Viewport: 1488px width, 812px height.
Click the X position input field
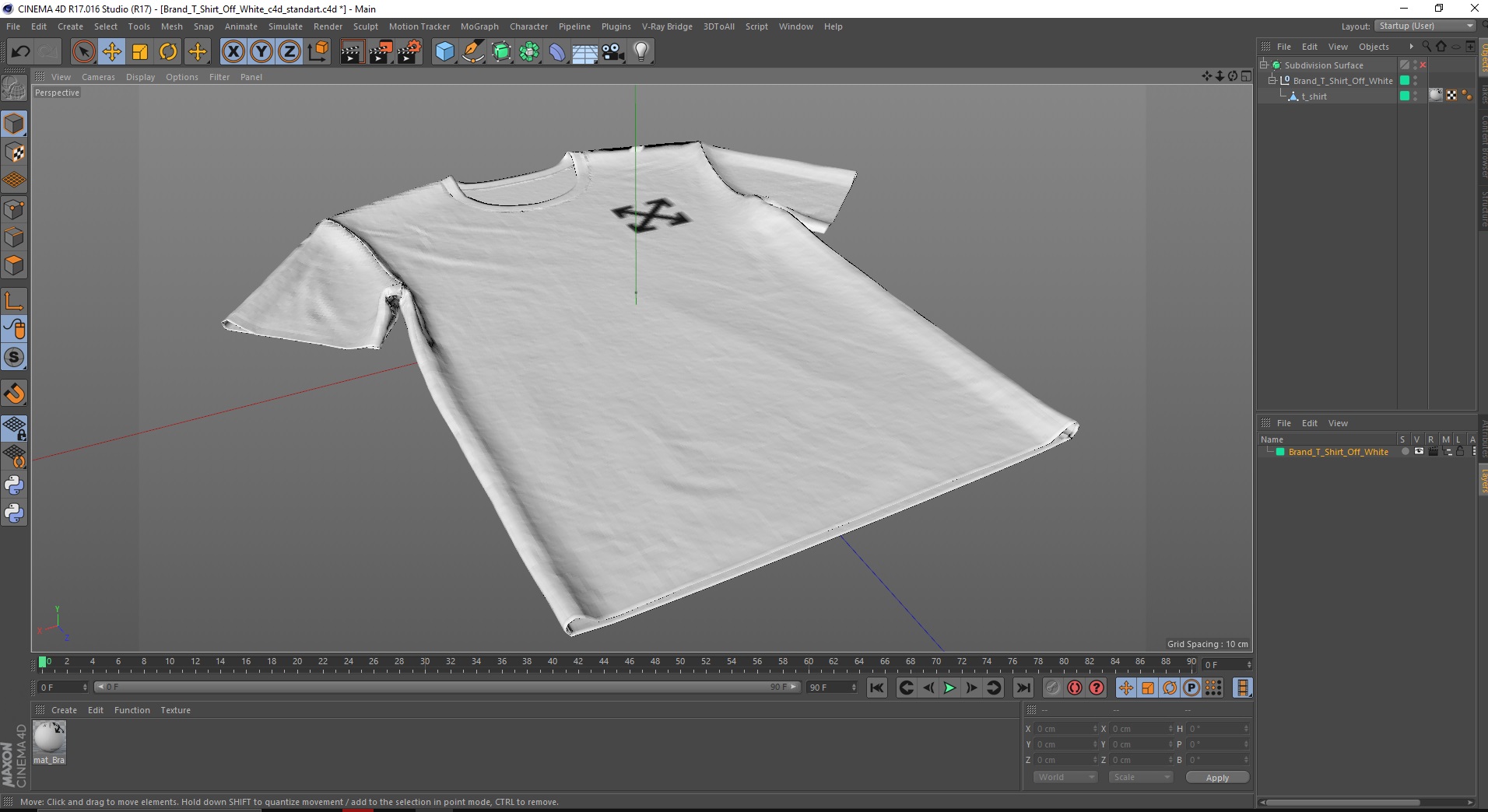[1065, 729]
